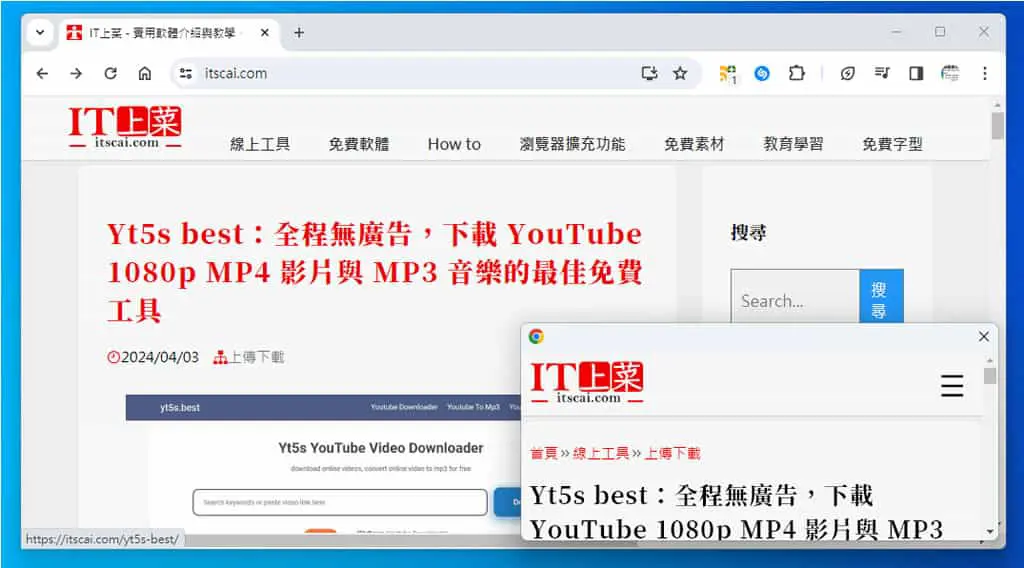Screen dimensions: 1024x568
Task: Open 首頁 breadcrumb in popup
Action: (543, 453)
